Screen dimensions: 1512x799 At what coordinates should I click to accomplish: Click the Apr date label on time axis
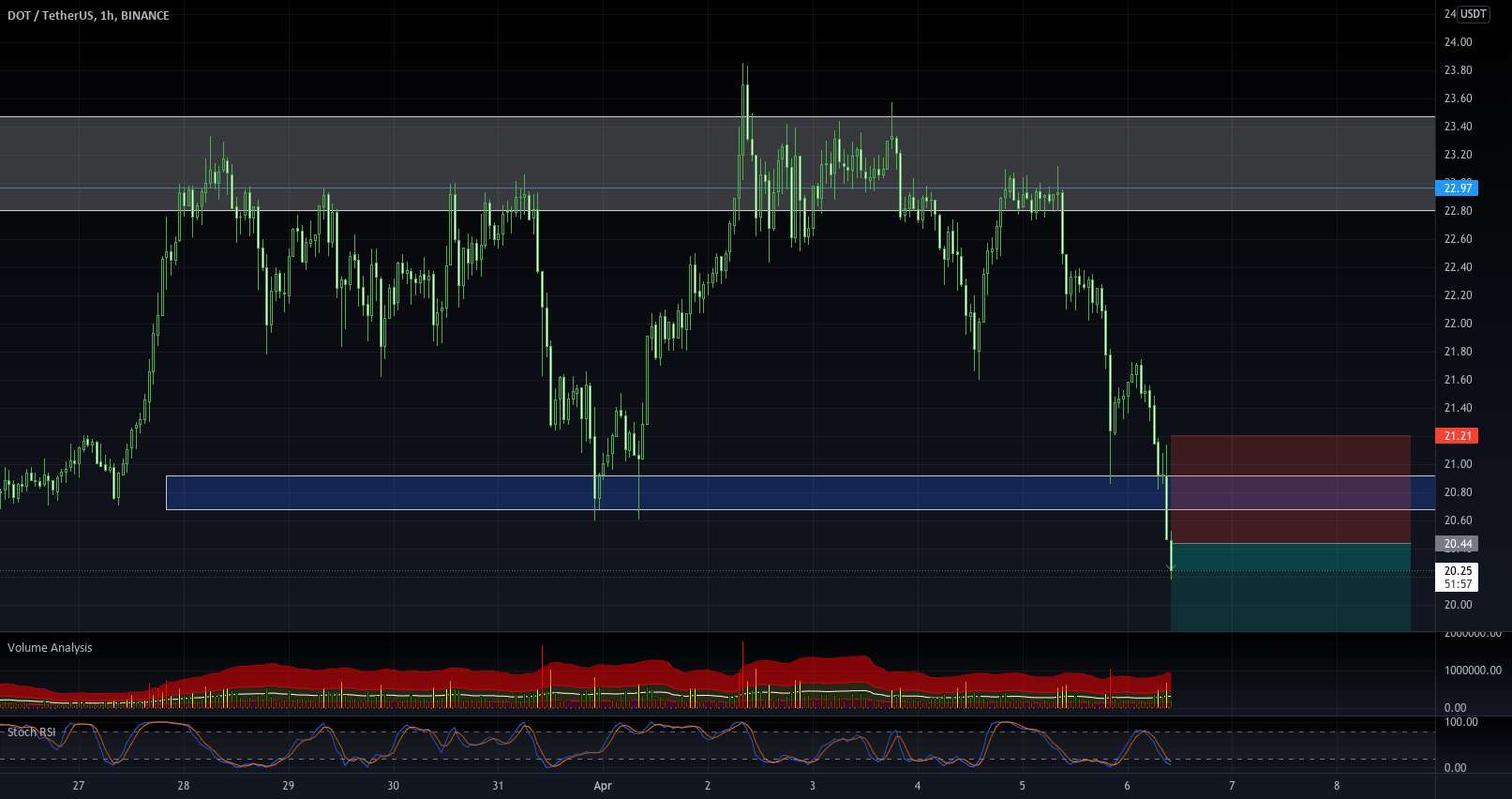coord(603,786)
